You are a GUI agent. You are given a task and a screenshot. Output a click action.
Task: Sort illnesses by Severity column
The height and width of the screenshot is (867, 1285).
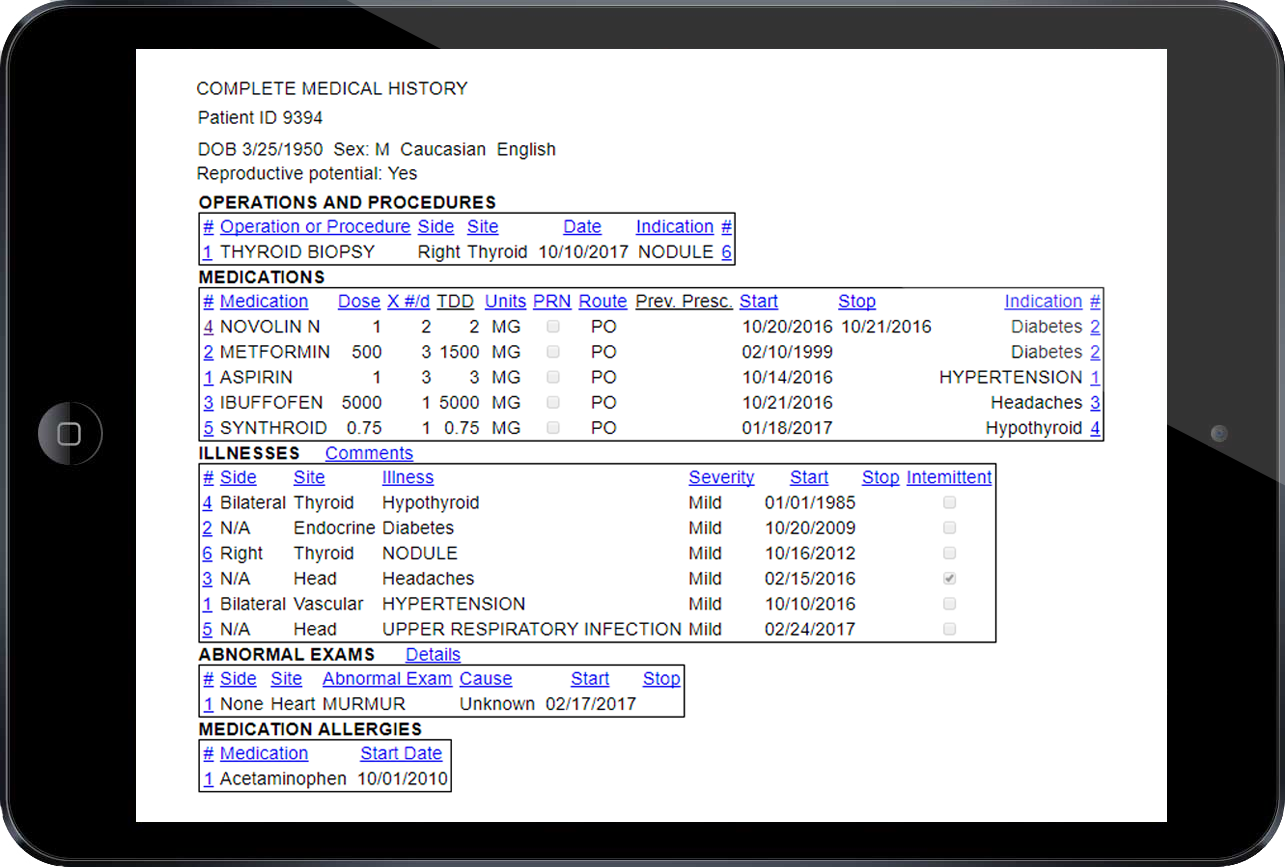[721, 478]
